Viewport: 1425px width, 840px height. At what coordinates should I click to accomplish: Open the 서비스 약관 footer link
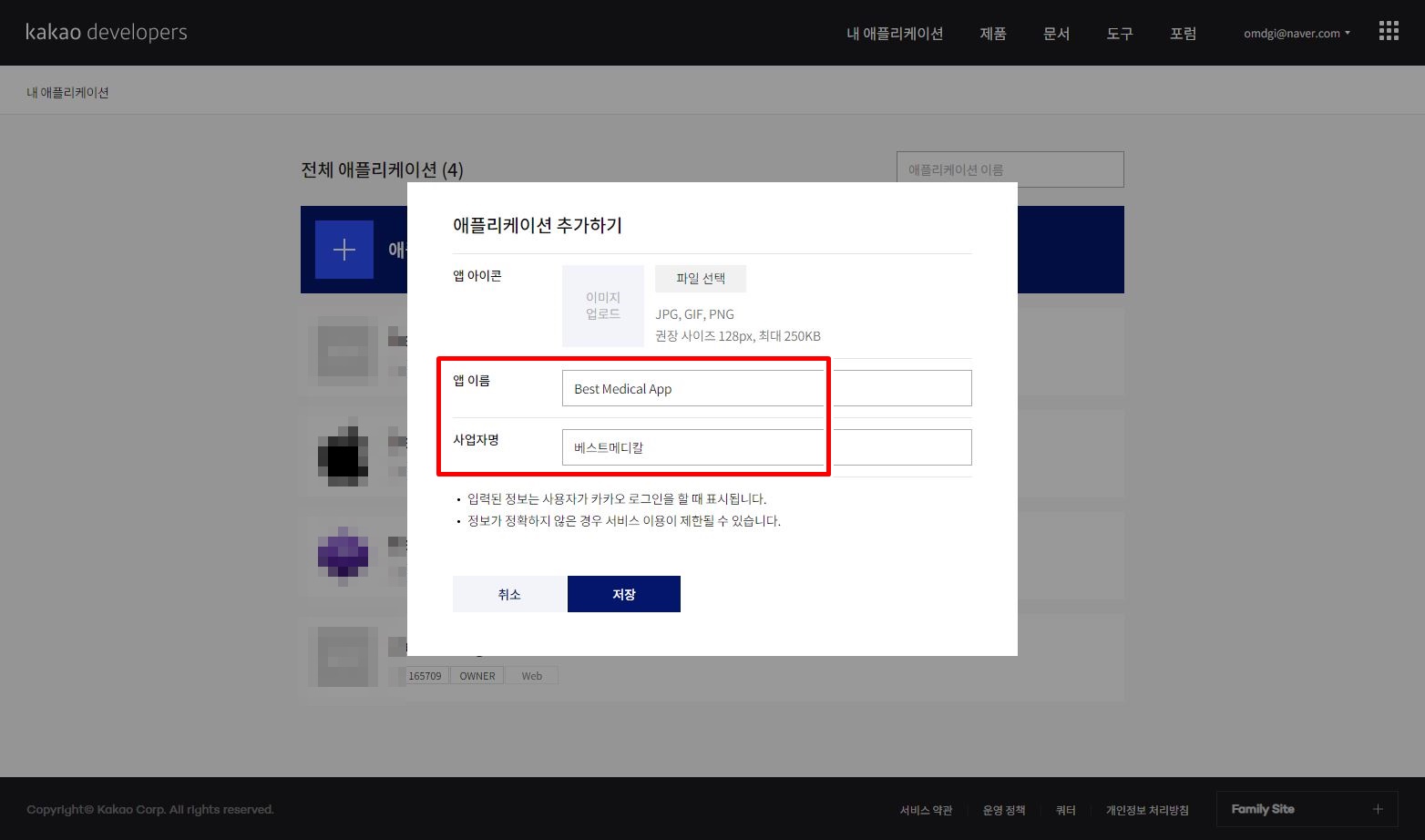click(x=926, y=810)
